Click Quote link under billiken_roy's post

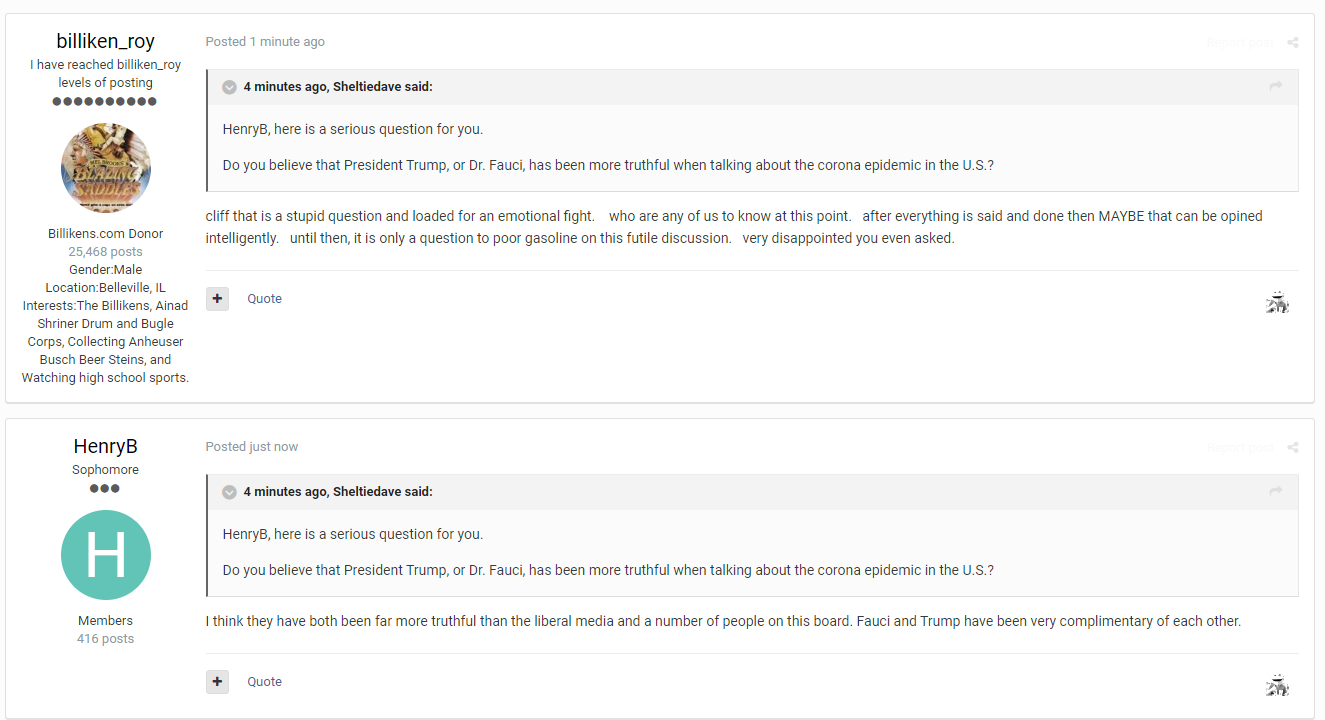(x=265, y=298)
